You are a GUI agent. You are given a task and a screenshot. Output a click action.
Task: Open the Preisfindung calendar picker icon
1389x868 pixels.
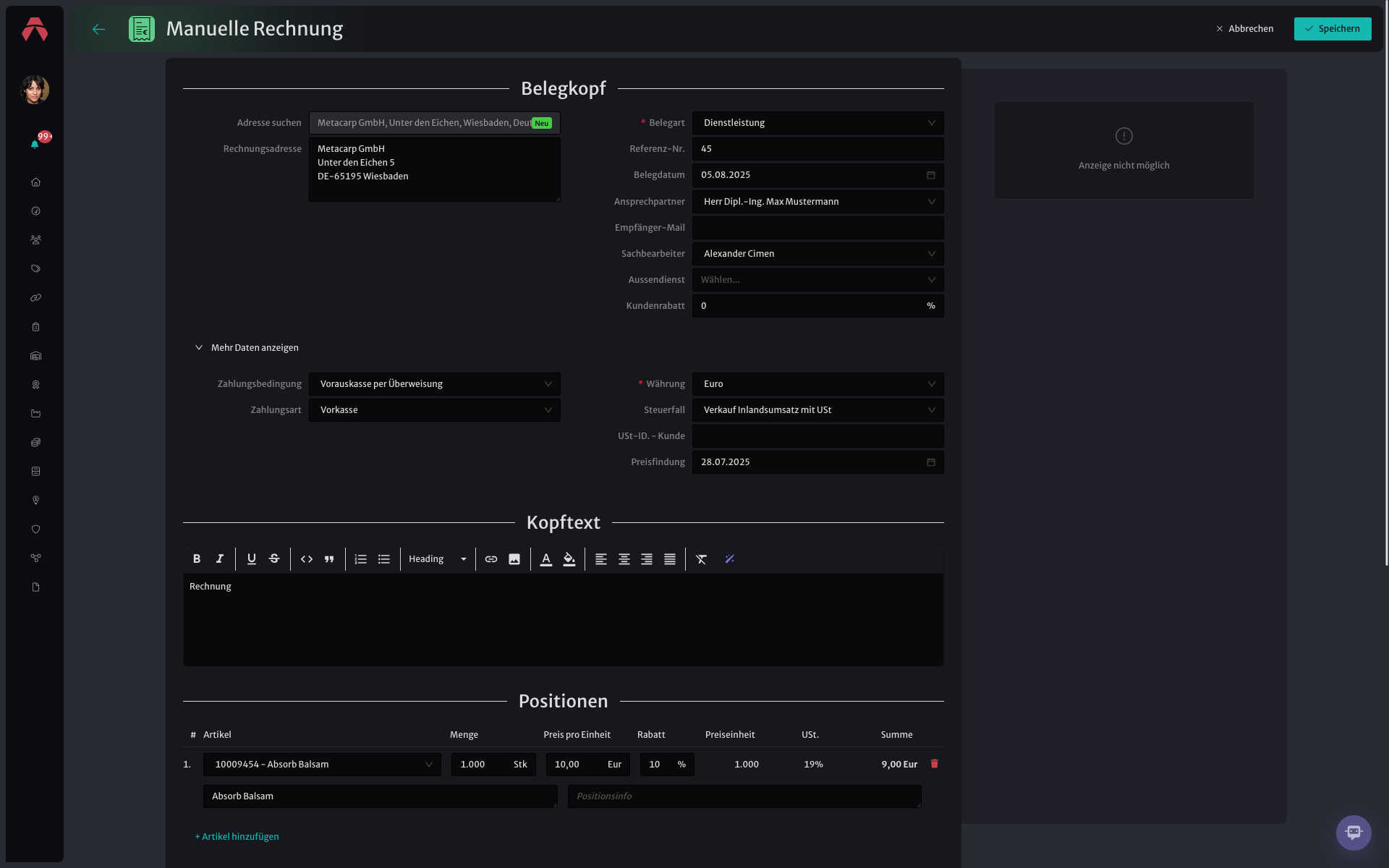pyautogui.click(x=931, y=462)
